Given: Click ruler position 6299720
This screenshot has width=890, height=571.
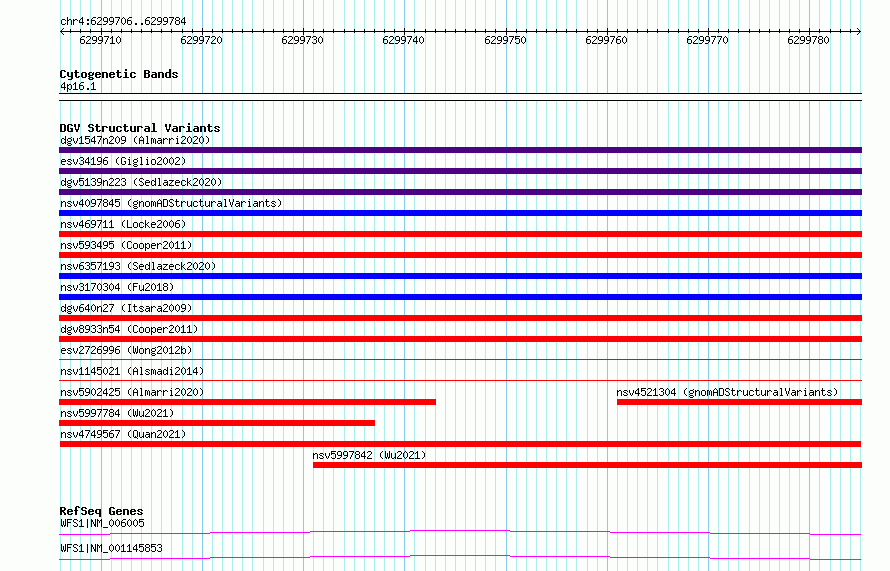Looking at the screenshot, I should coord(201,40).
